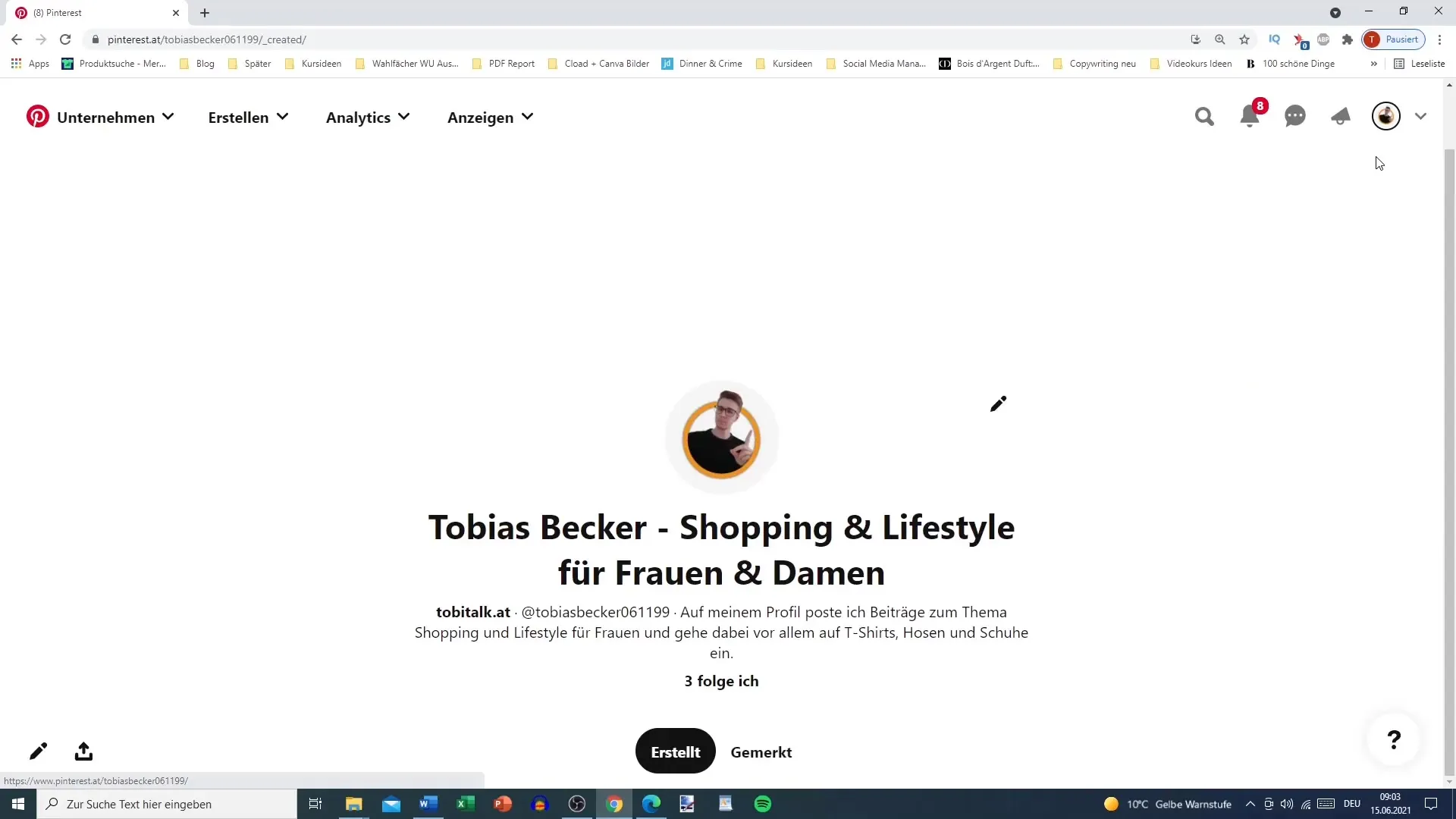1456x819 pixels.
Task: Click the upload/share icon bottom left
Action: pyautogui.click(x=83, y=751)
